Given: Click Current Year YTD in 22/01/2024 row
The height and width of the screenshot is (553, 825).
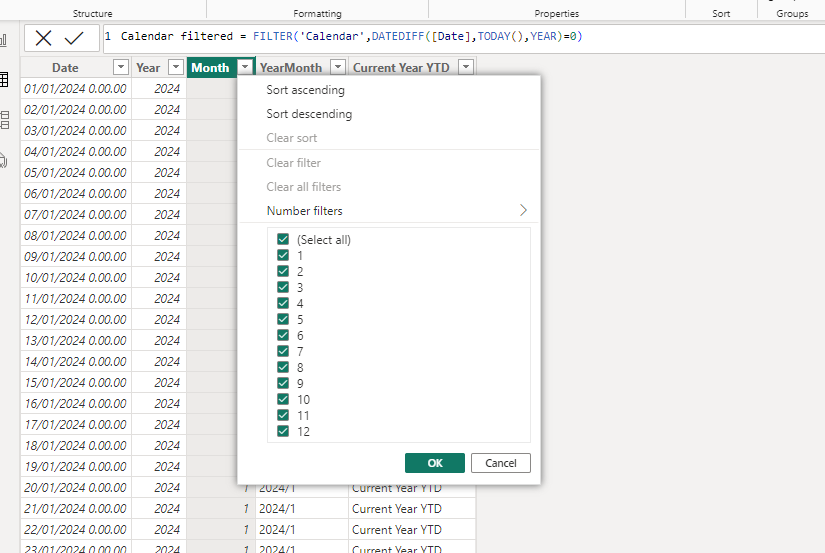Looking at the screenshot, I should tap(412, 530).
